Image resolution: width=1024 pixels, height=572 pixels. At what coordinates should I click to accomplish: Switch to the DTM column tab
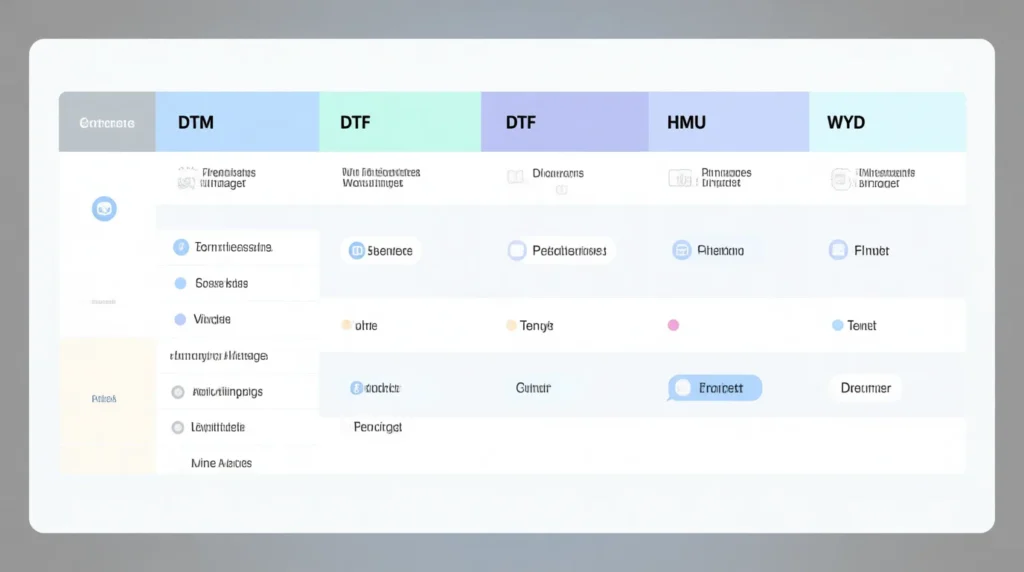(237, 122)
